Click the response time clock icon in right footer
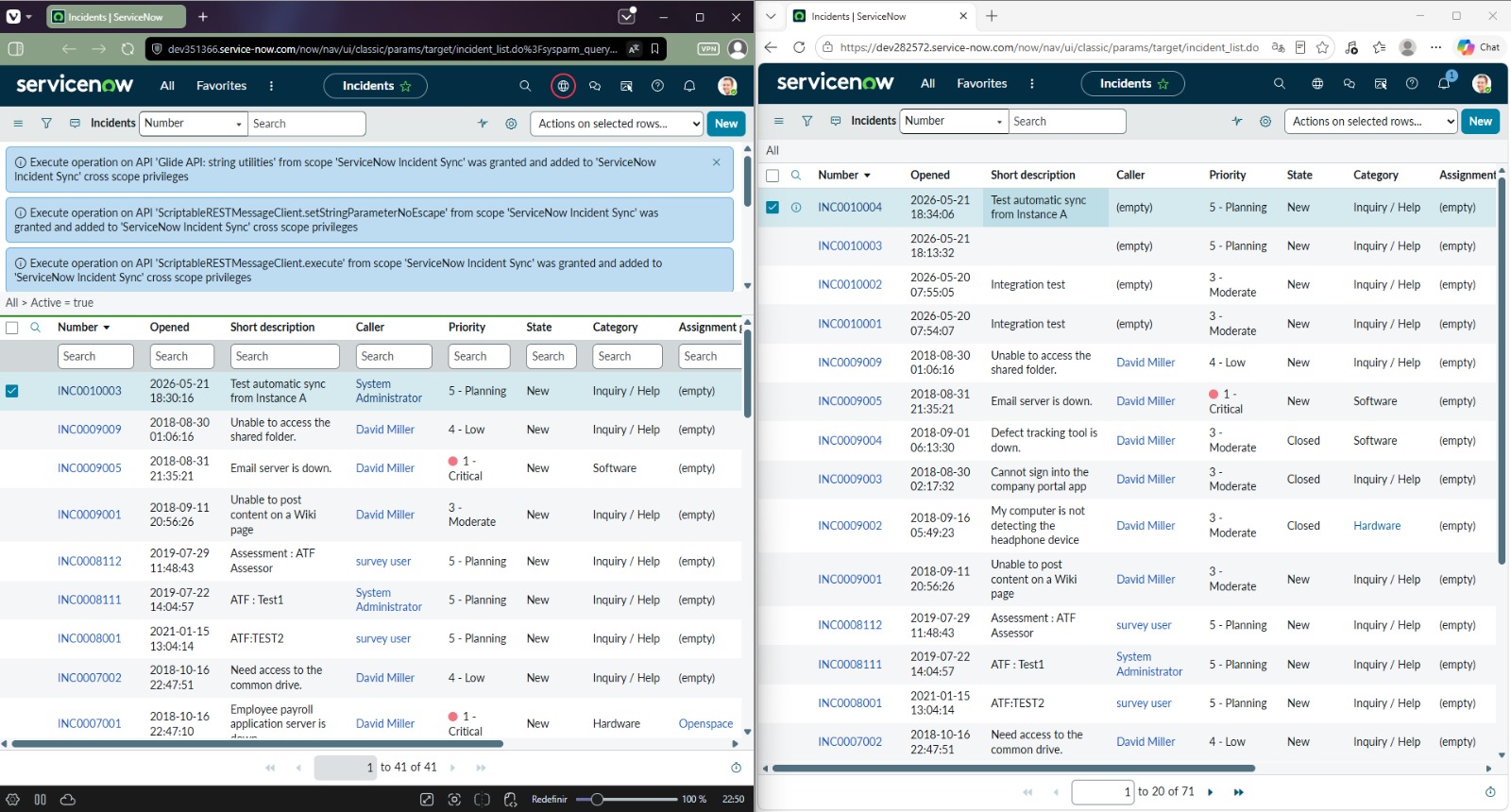The height and width of the screenshot is (812, 1511). (1490, 792)
